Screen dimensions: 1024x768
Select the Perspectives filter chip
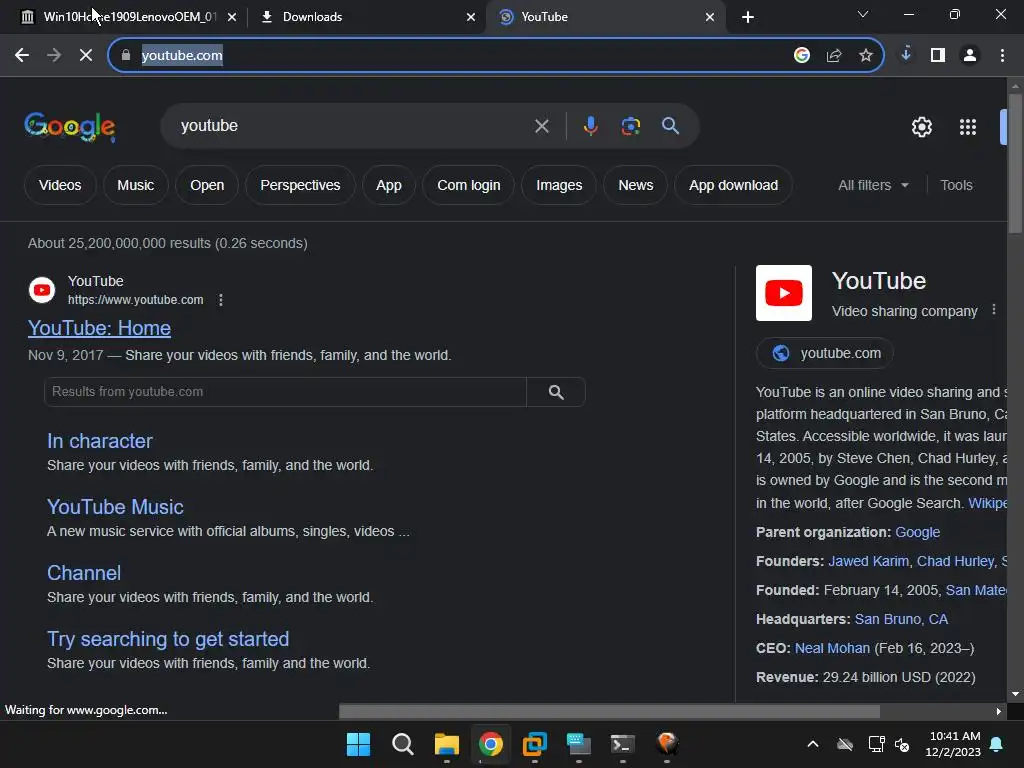[x=300, y=185]
